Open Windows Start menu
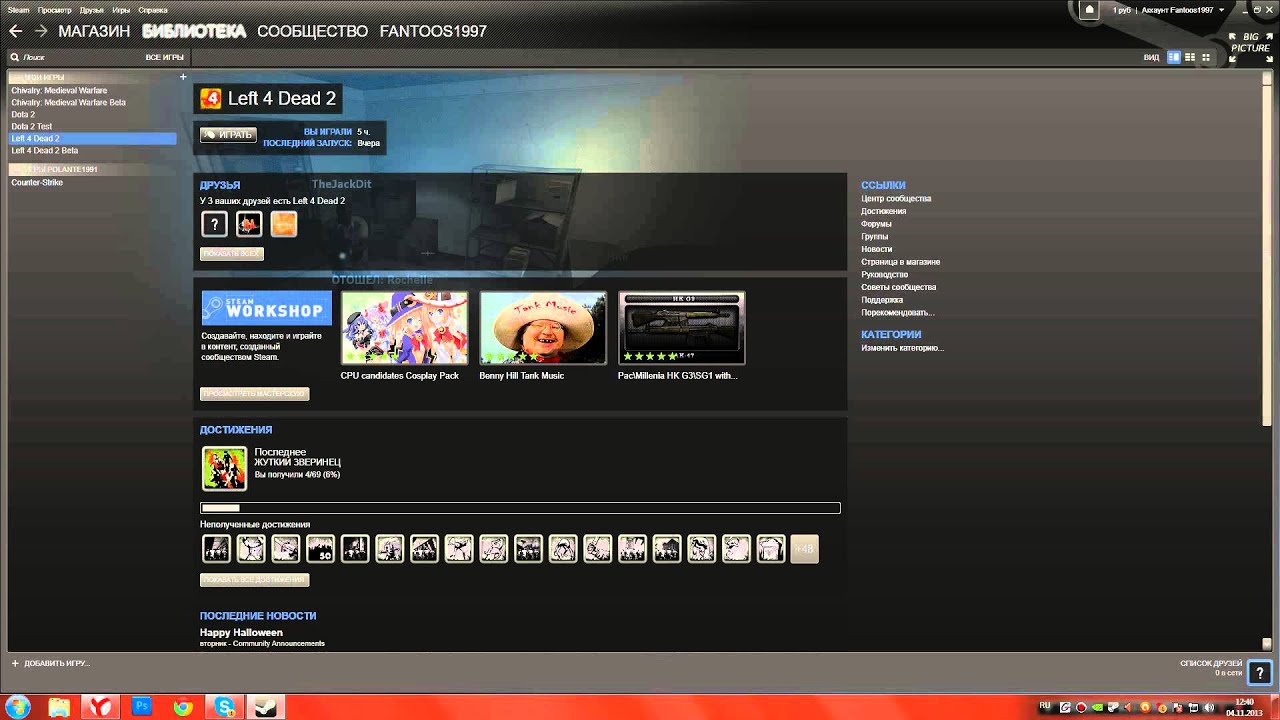This screenshot has width=1280, height=720. click(x=18, y=706)
